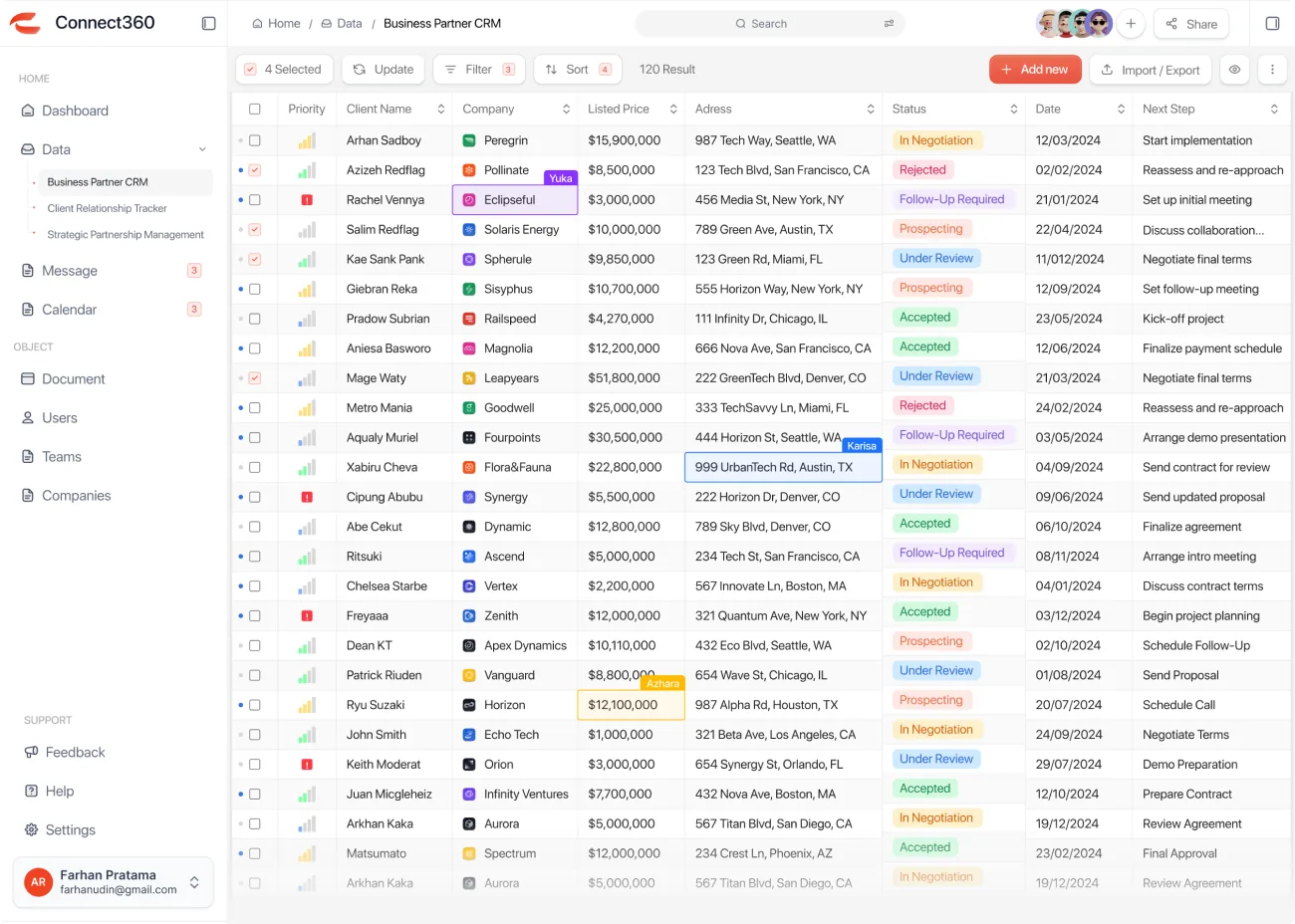1295x924 pixels.
Task: Open Status column sort arrows
Action: click(1014, 110)
